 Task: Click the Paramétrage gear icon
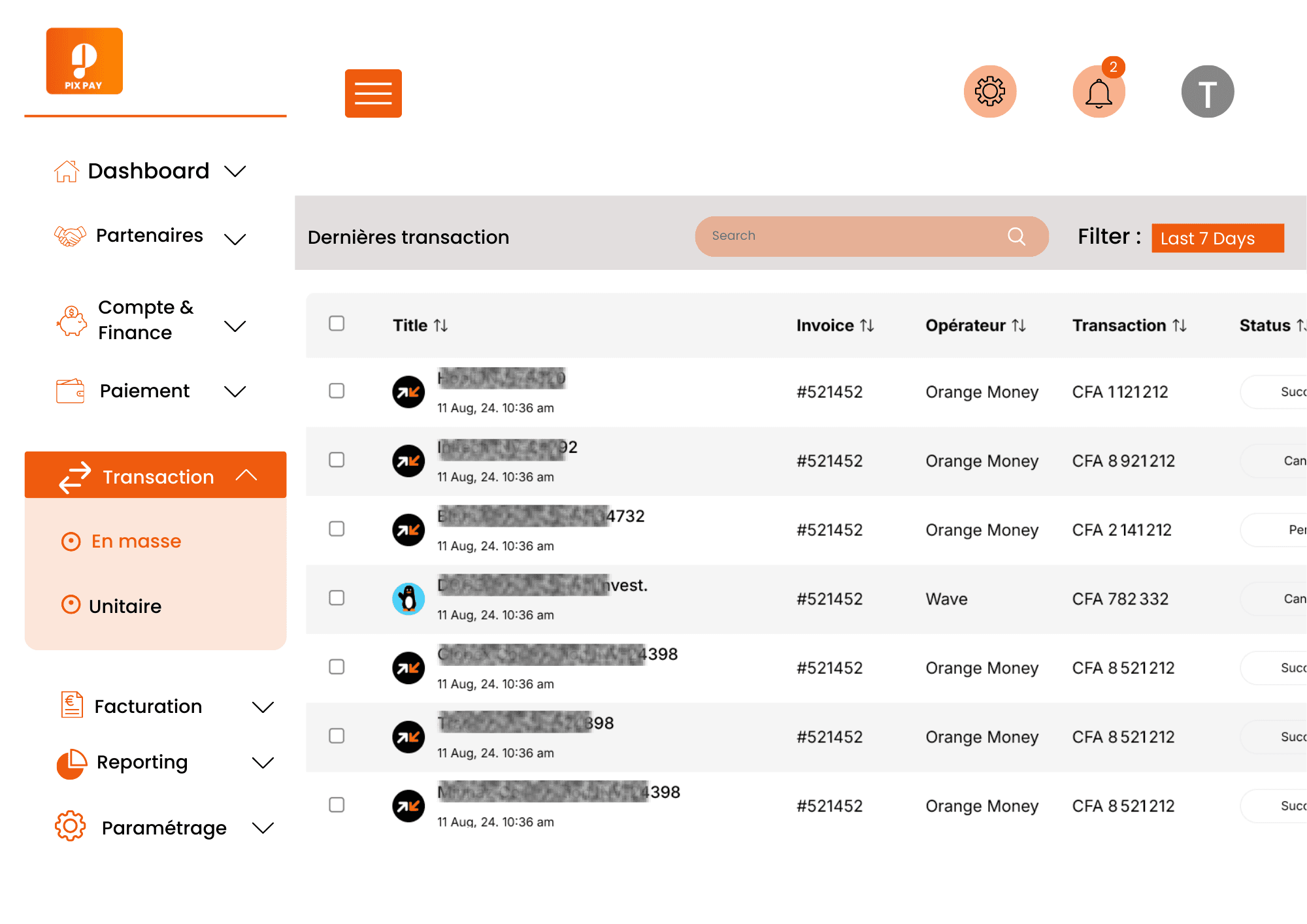71,827
